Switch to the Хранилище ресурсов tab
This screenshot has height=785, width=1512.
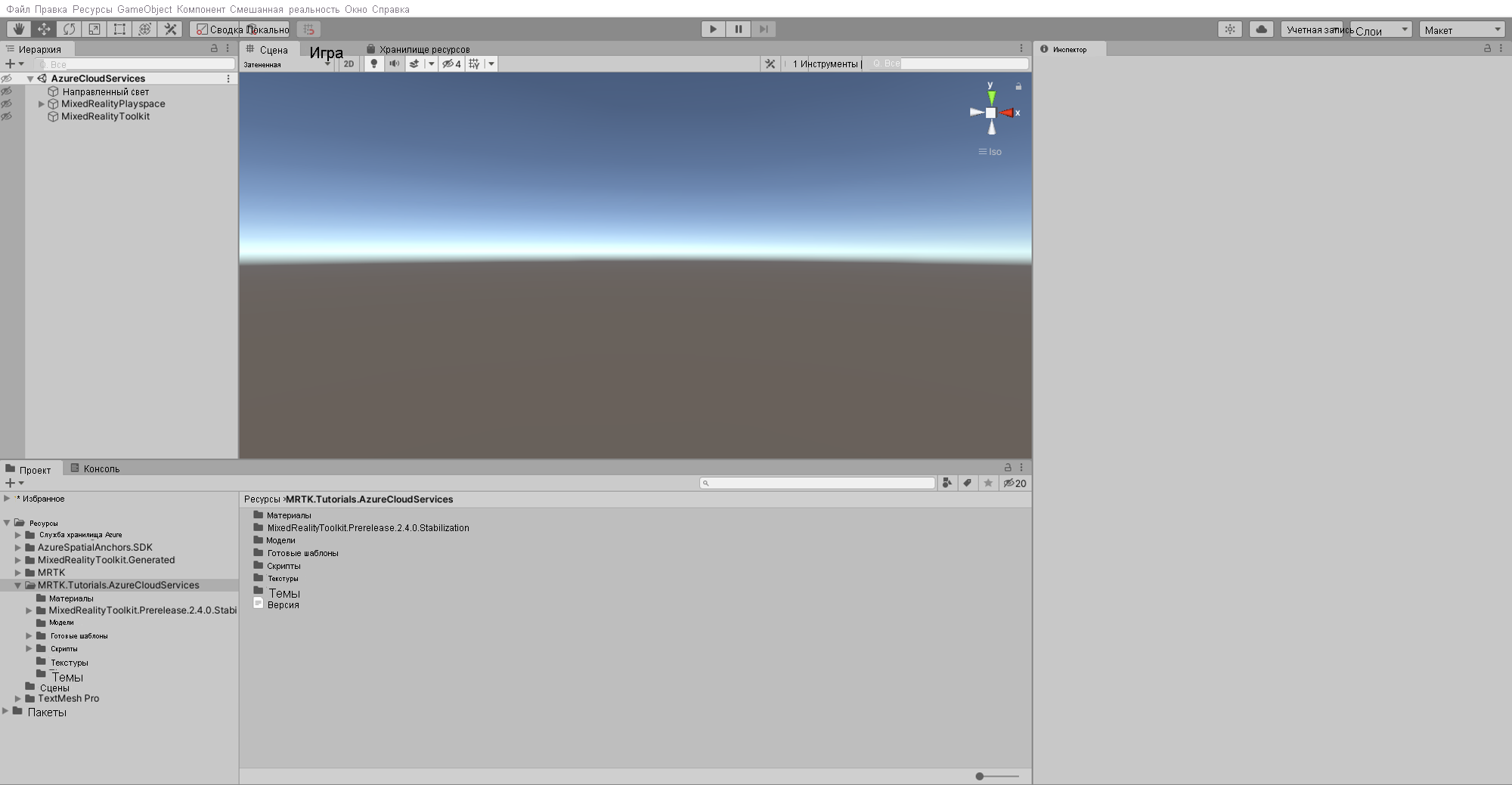coord(418,49)
